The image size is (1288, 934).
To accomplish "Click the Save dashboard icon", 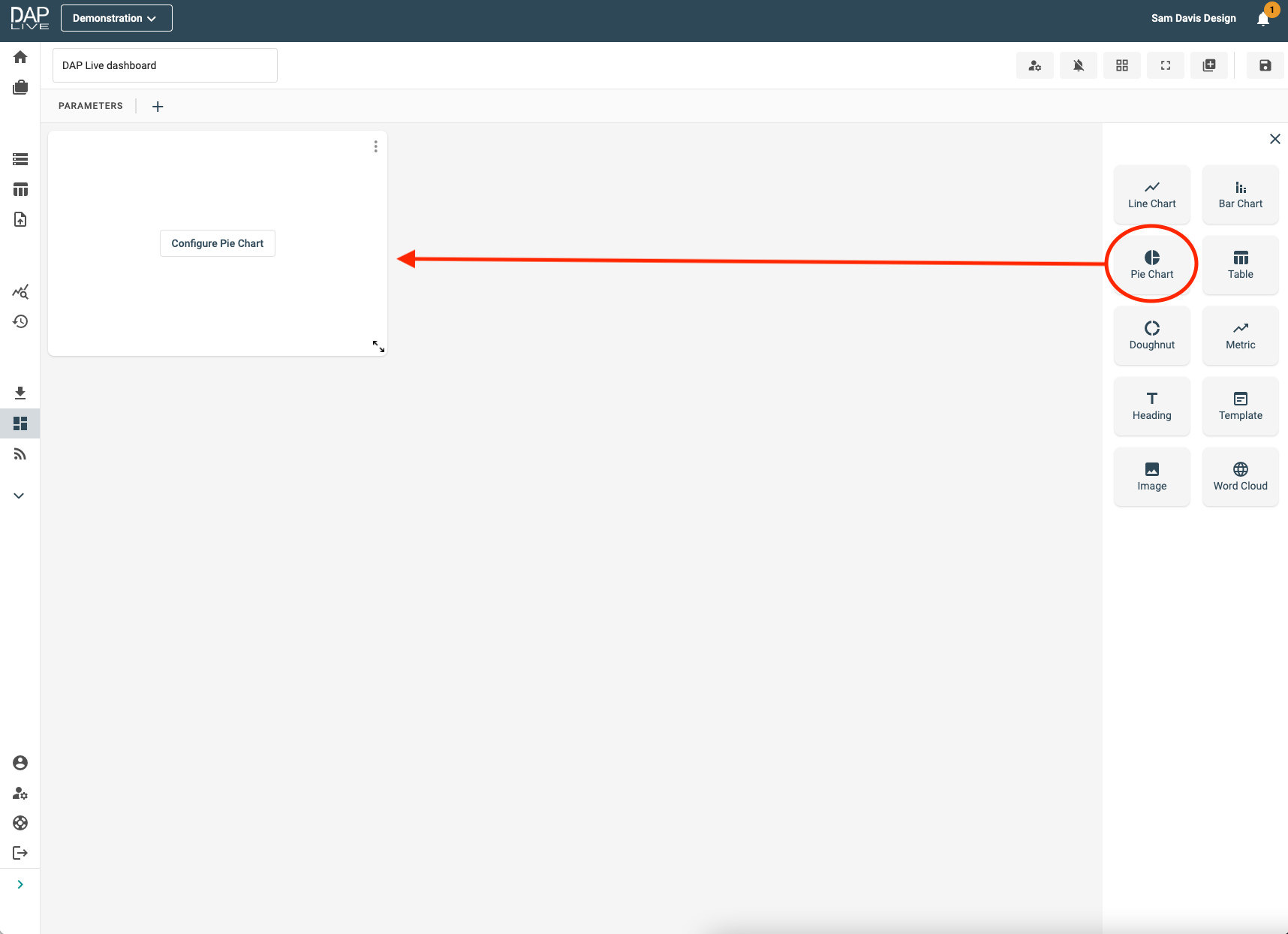I will [1265, 65].
